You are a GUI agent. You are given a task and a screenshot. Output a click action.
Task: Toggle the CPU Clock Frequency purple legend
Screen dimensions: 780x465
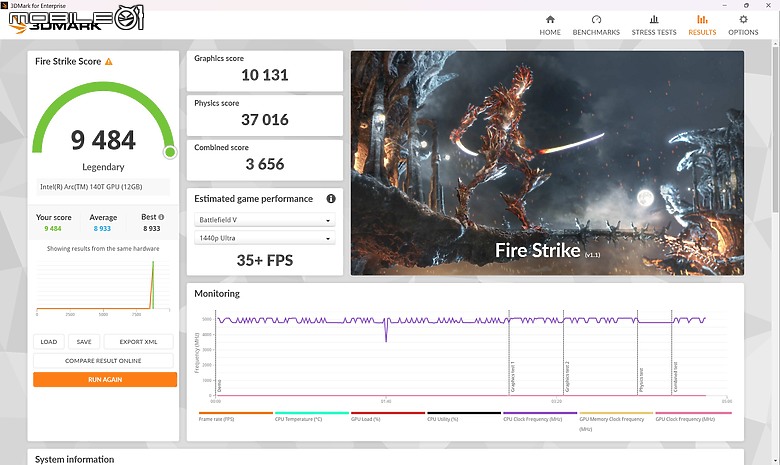[x=540, y=417]
